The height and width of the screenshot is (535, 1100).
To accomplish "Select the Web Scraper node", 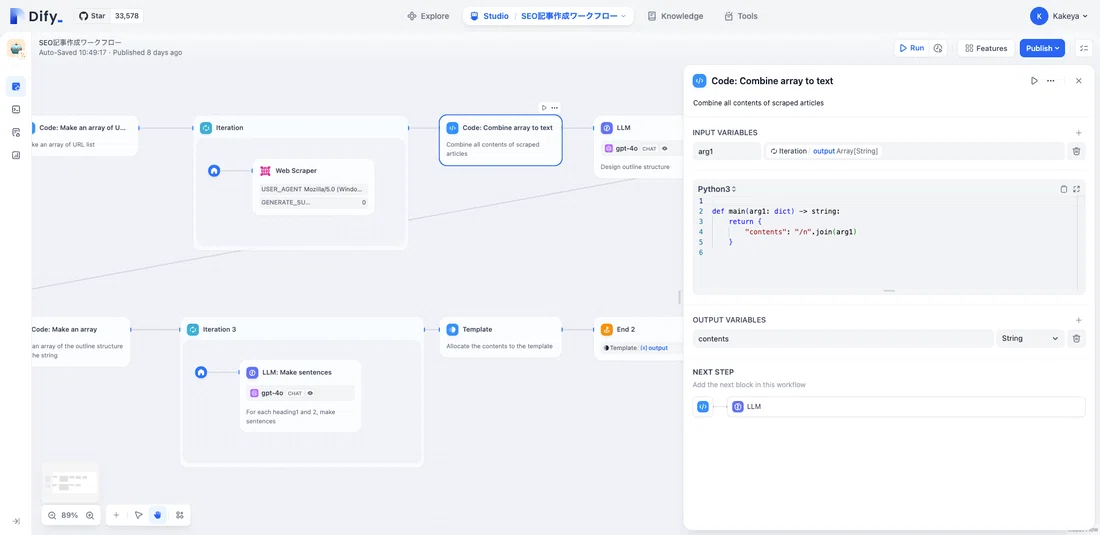I will (313, 187).
